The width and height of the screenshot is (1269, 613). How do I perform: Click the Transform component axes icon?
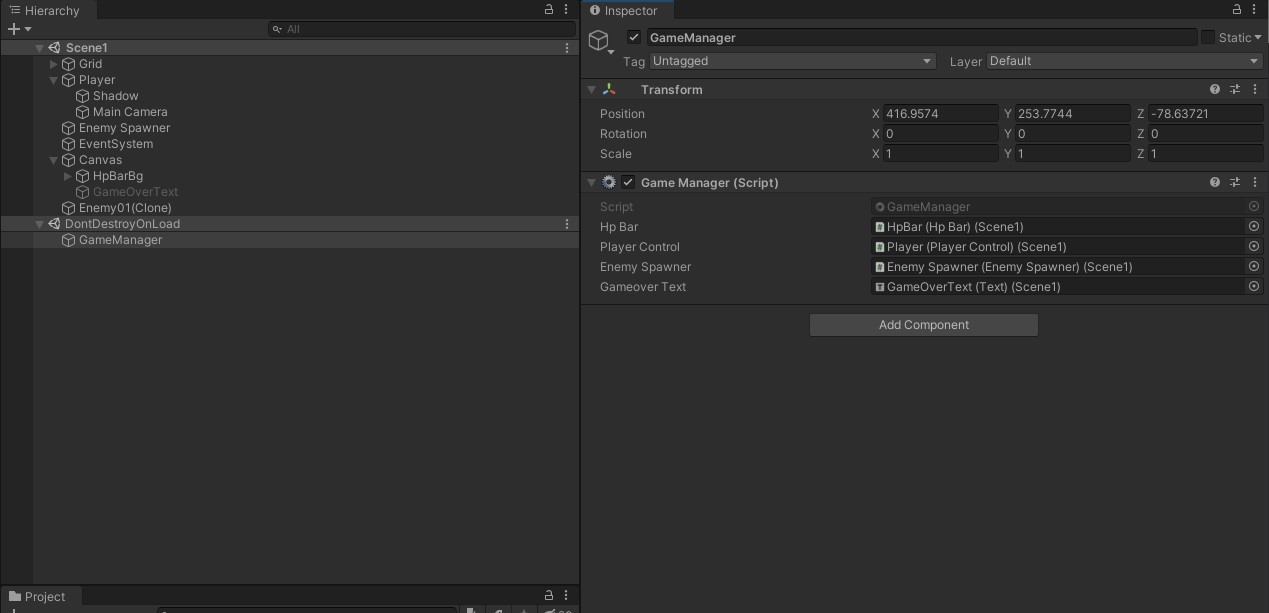pyautogui.click(x=609, y=89)
